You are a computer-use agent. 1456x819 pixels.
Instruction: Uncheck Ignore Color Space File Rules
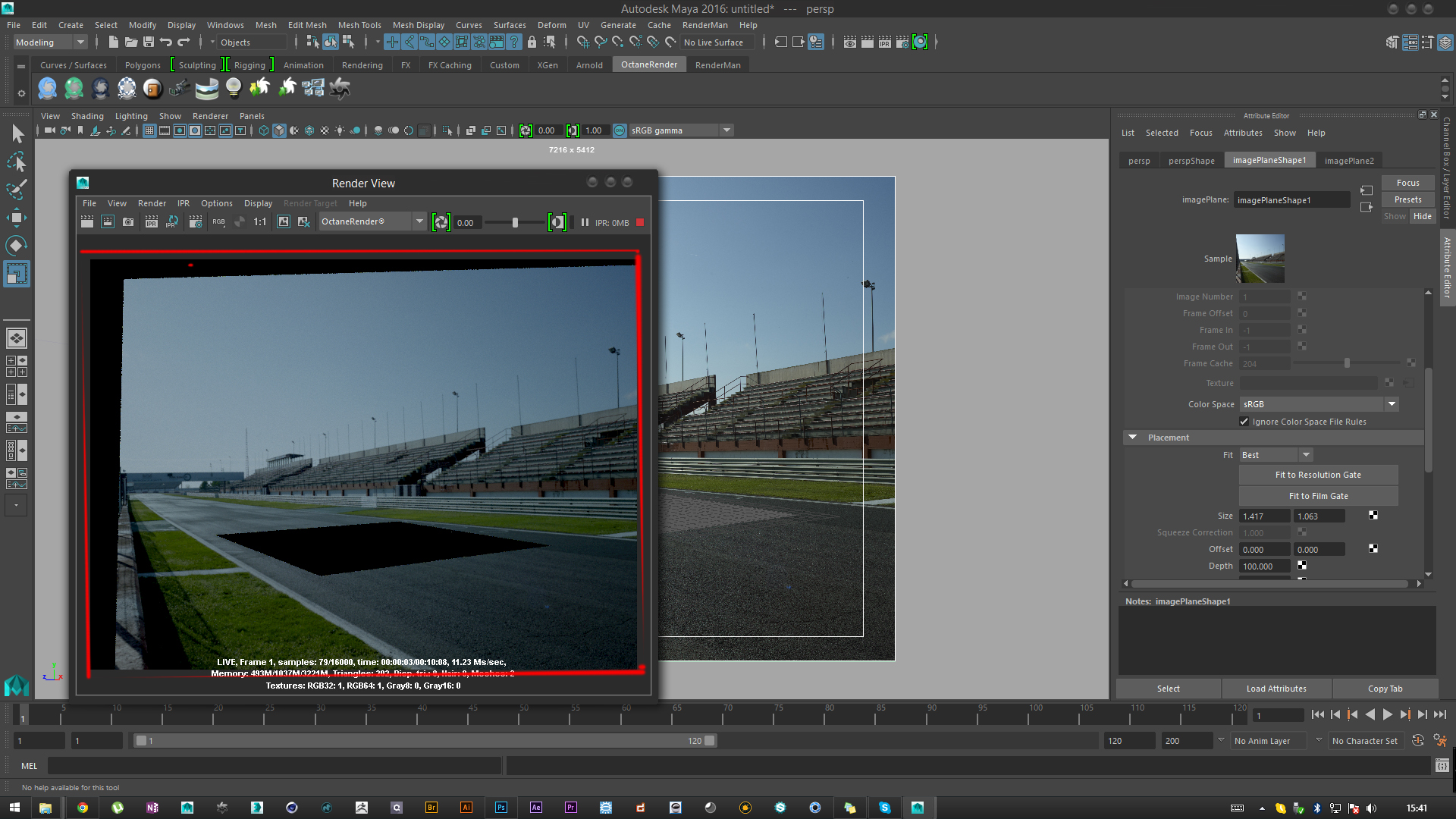tap(1244, 422)
